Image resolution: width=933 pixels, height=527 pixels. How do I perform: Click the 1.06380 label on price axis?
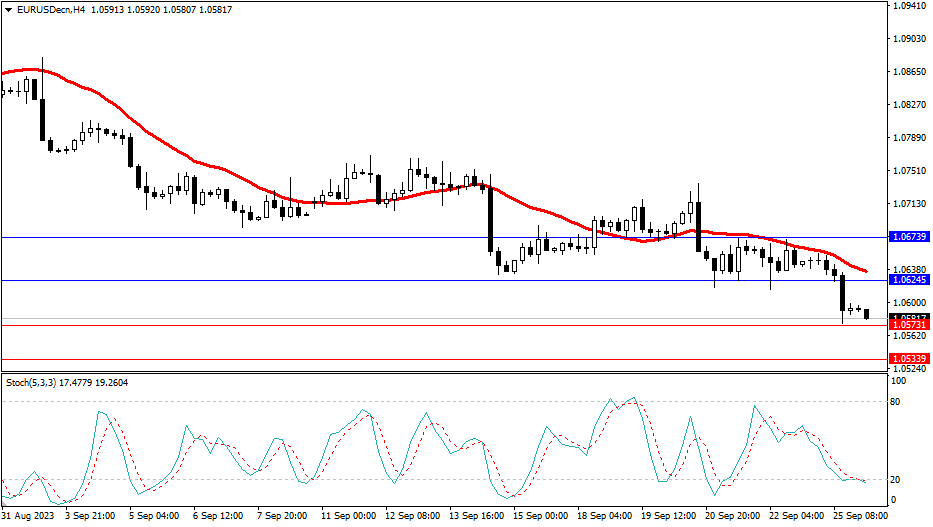click(x=909, y=270)
